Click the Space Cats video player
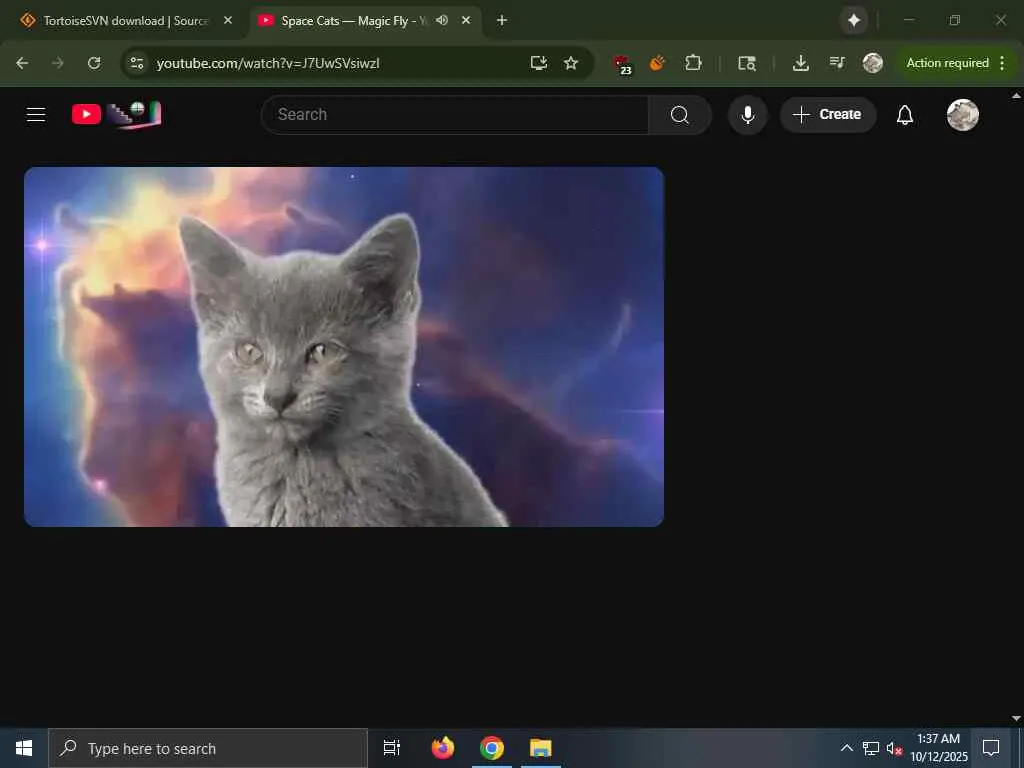 344,346
